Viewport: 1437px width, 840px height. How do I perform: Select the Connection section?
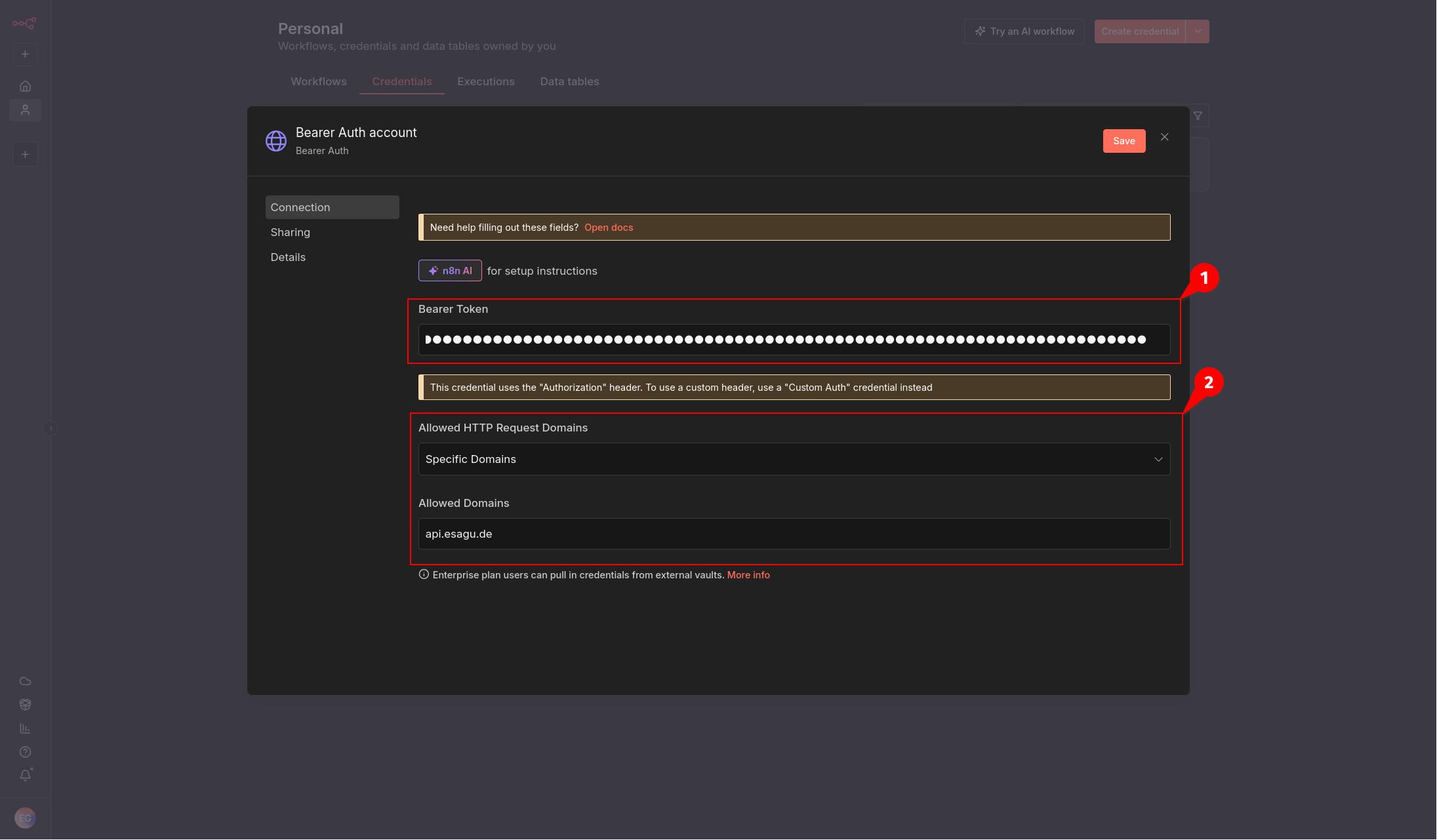pyautogui.click(x=333, y=207)
